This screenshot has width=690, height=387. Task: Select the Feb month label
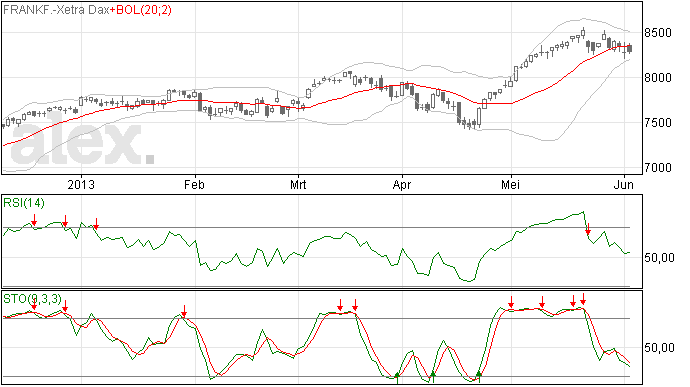pyautogui.click(x=194, y=184)
